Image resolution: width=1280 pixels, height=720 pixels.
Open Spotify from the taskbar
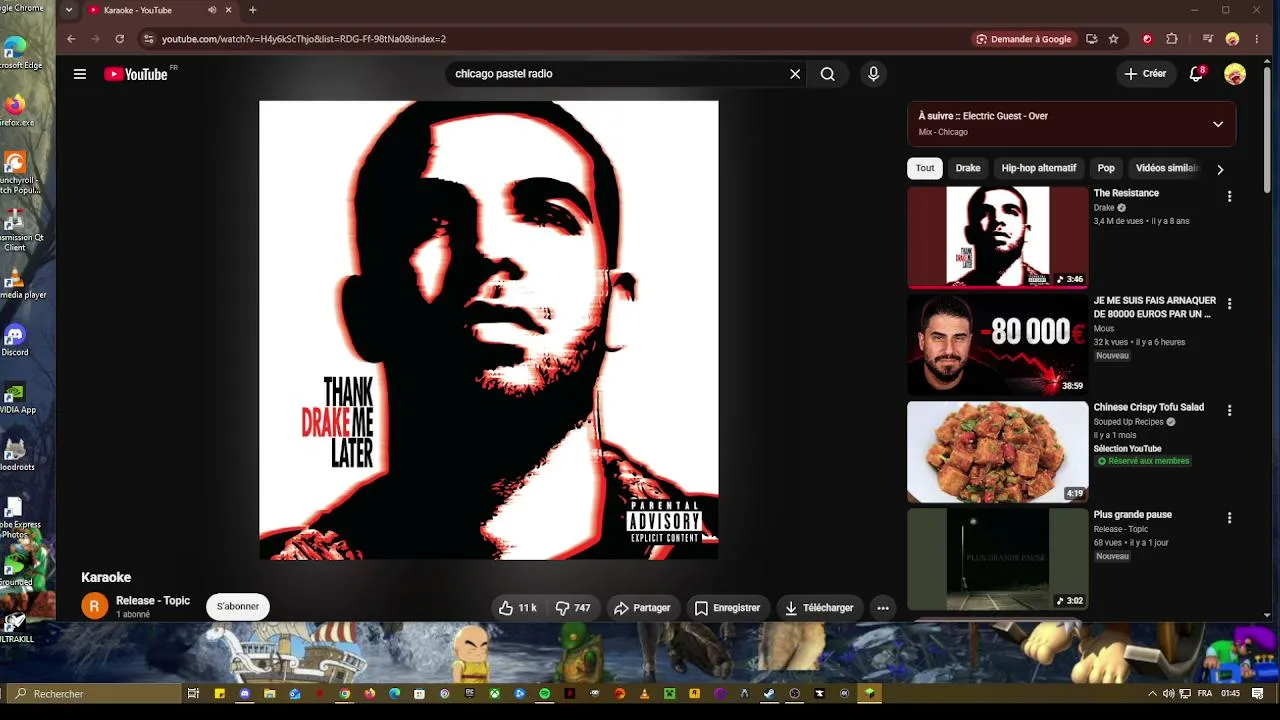coord(544,694)
